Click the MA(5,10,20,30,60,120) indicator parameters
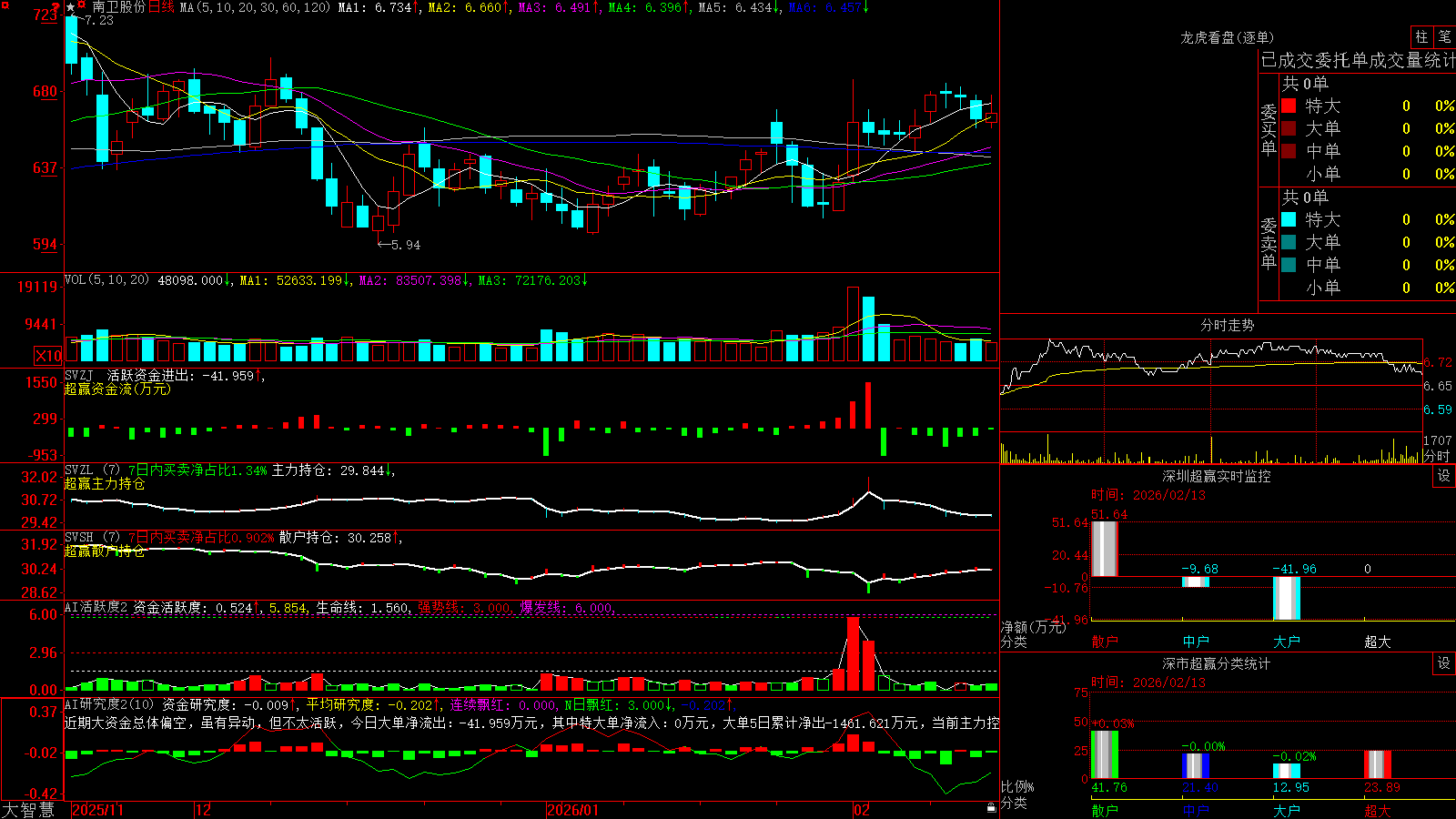Image resolution: width=1456 pixels, height=819 pixels. [255, 7]
